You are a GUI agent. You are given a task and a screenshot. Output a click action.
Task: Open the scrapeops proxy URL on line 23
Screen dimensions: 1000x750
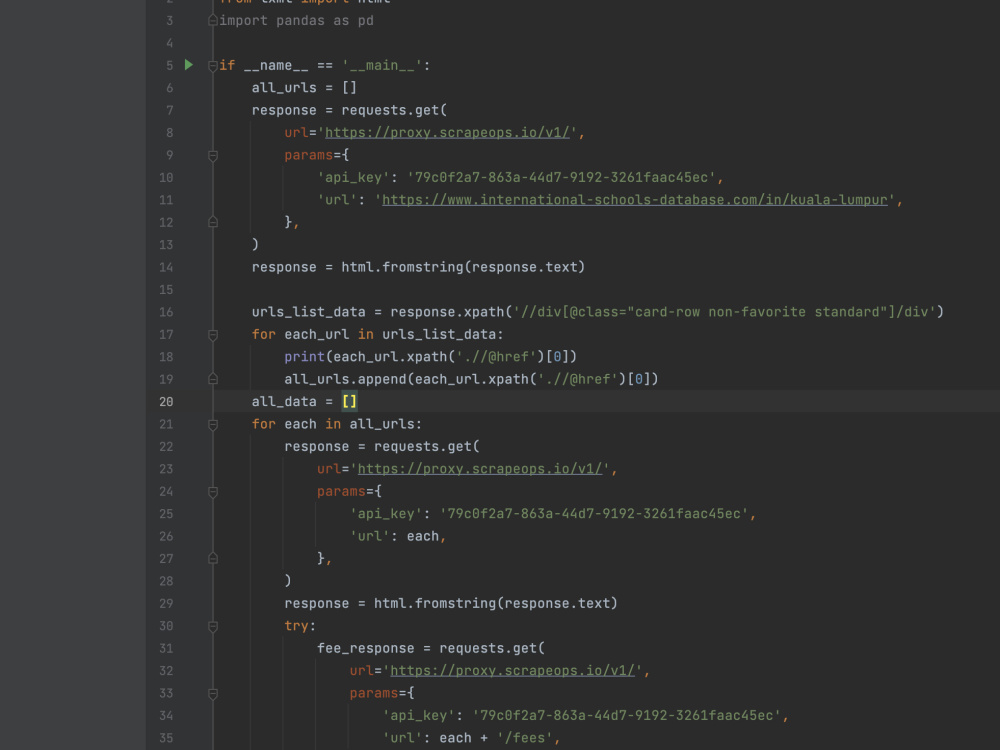480,469
